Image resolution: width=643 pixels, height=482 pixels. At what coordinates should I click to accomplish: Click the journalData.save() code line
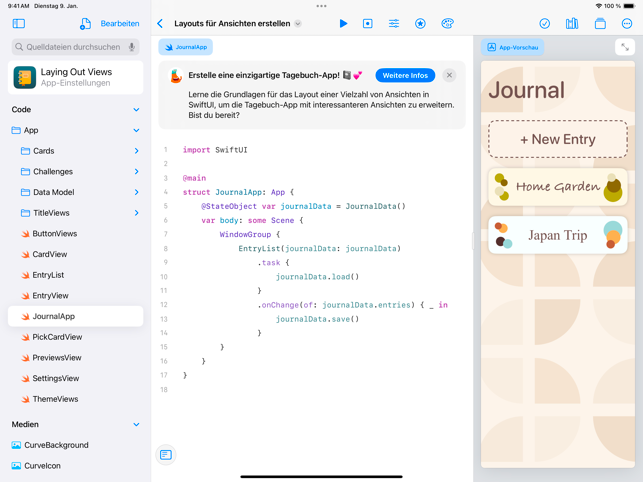click(317, 319)
